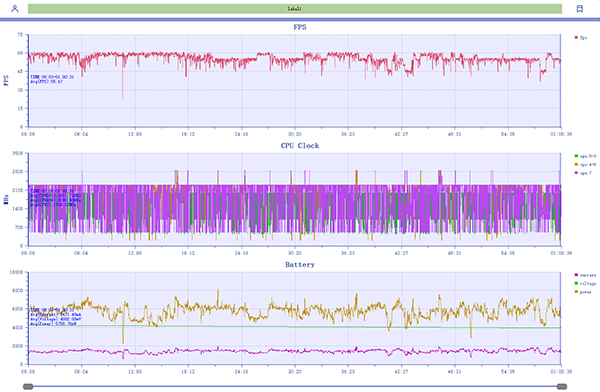This screenshot has width=600, height=392.
Task: Click the CPU Clock chart title
Action: [300, 145]
